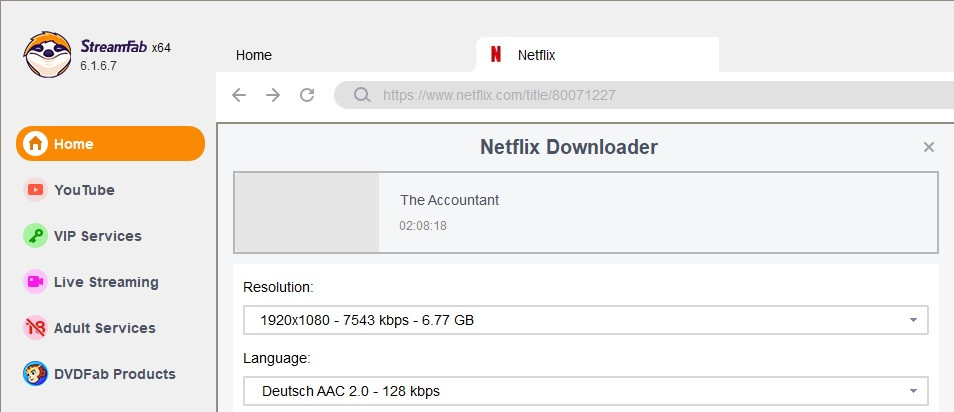Click the Netflix N logo icon
Viewport: 954px width, 412px height.
pos(496,55)
